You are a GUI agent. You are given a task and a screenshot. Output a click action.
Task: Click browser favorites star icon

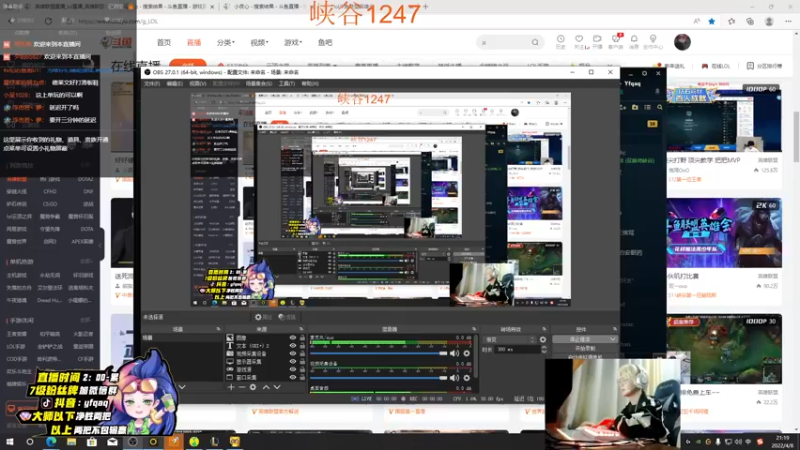click(x=712, y=21)
